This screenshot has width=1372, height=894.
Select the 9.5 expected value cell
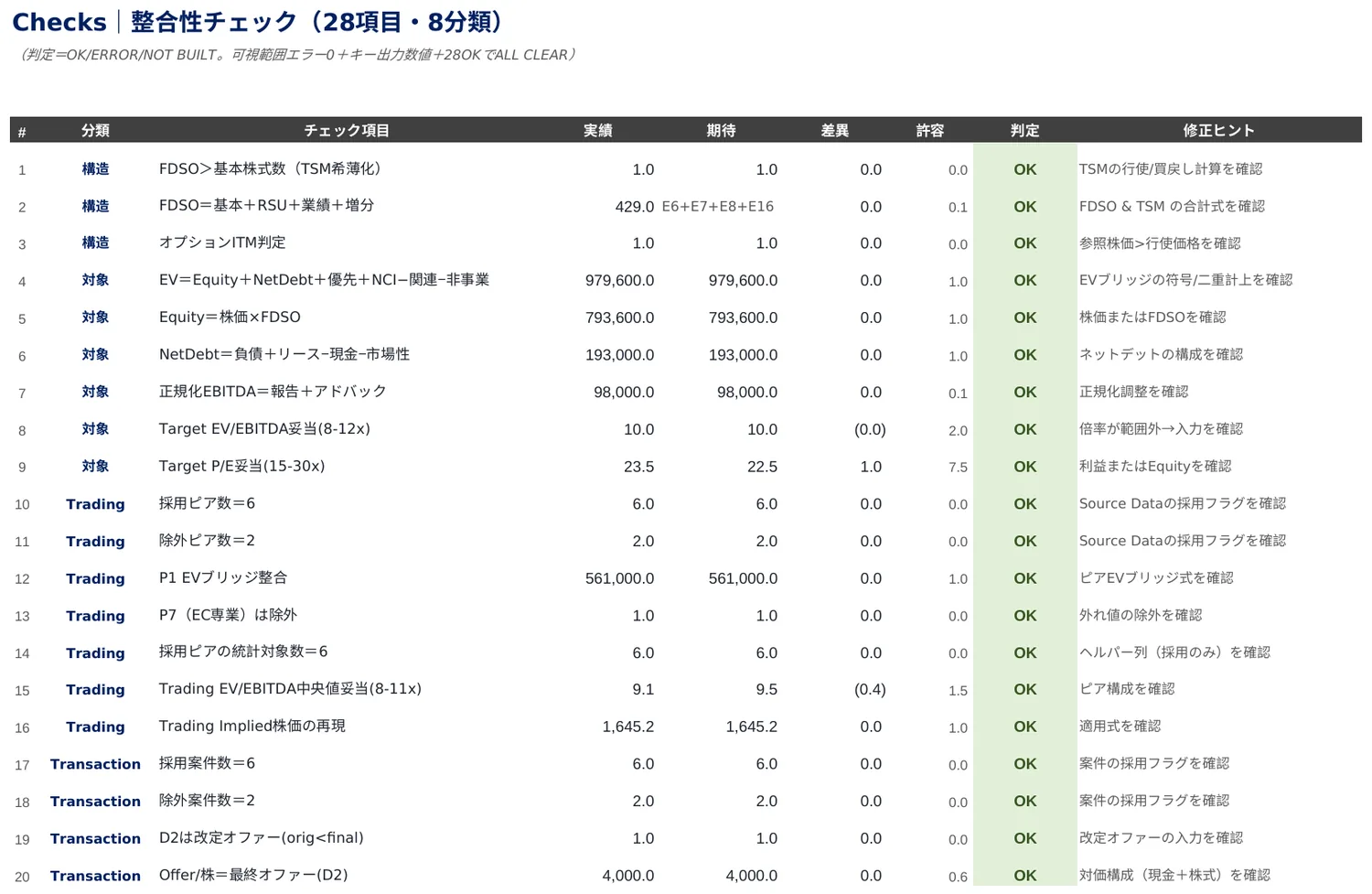(x=766, y=690)
